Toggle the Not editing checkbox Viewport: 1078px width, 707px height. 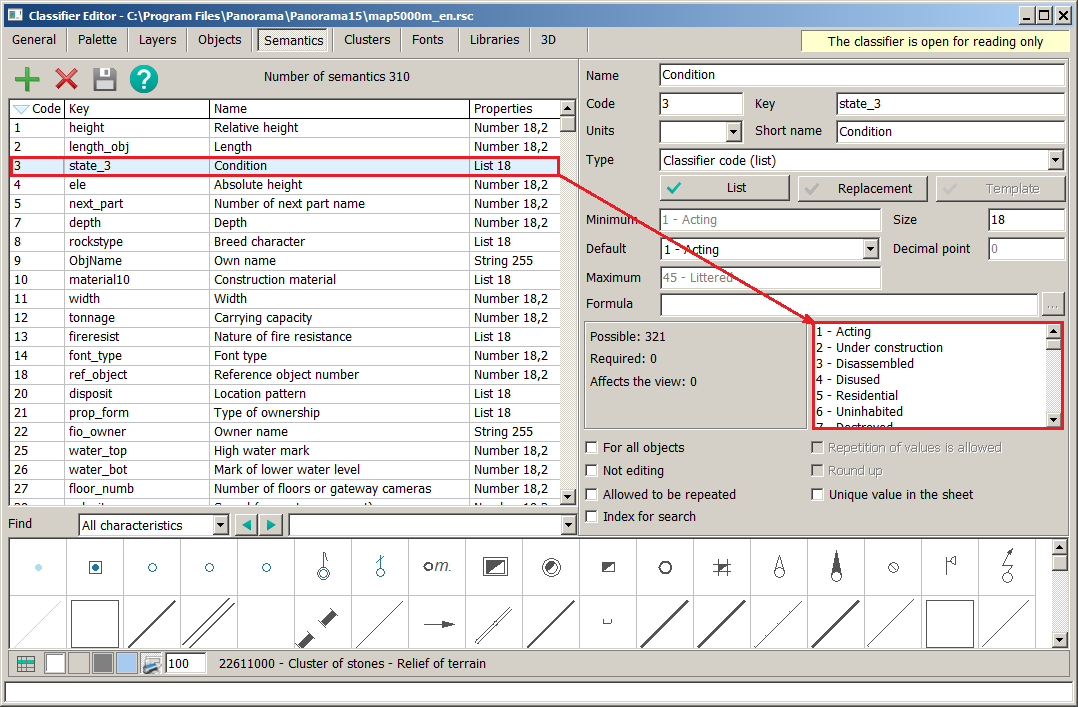[593, 471]
